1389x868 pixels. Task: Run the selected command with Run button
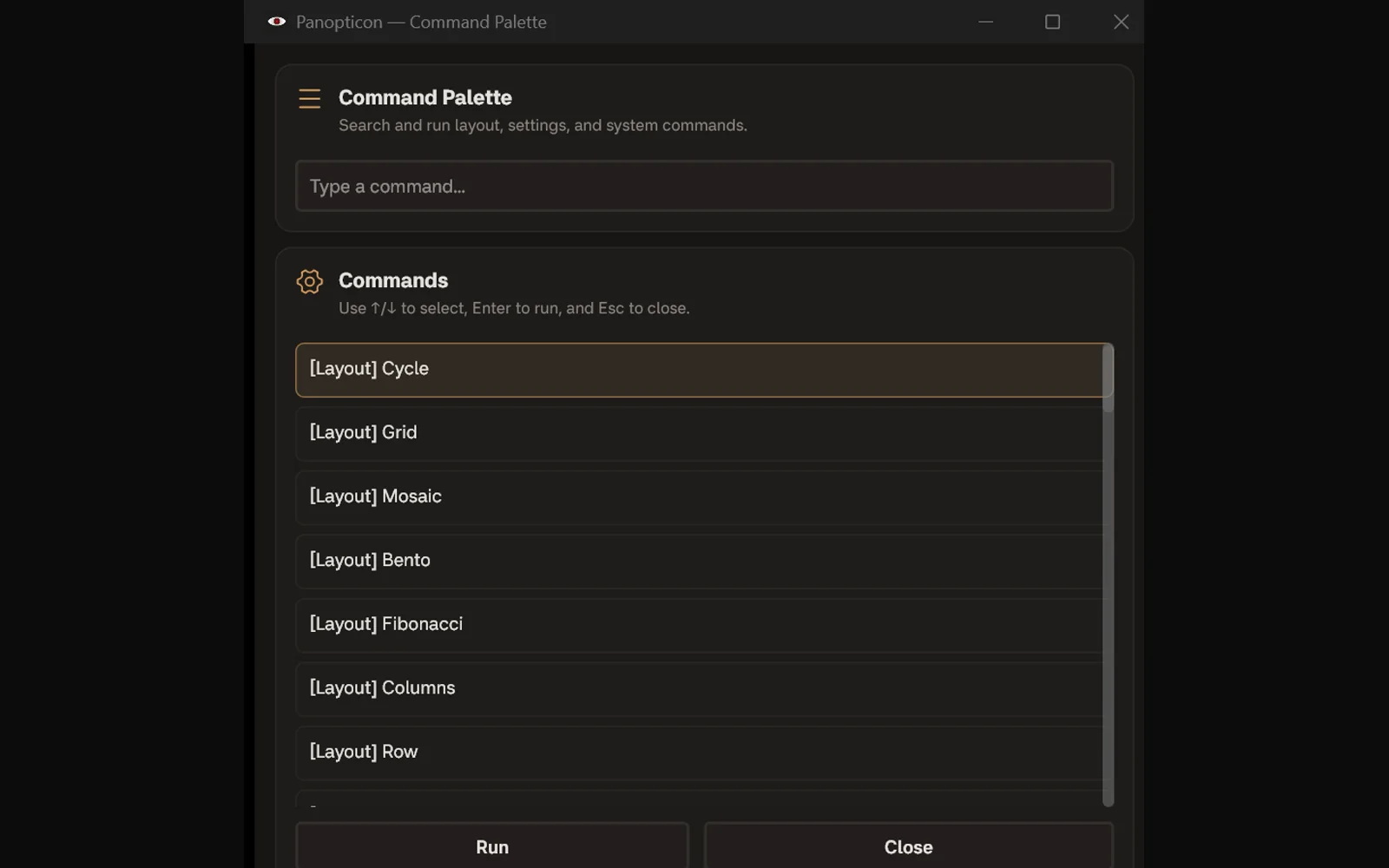click(x=492, y=846)
